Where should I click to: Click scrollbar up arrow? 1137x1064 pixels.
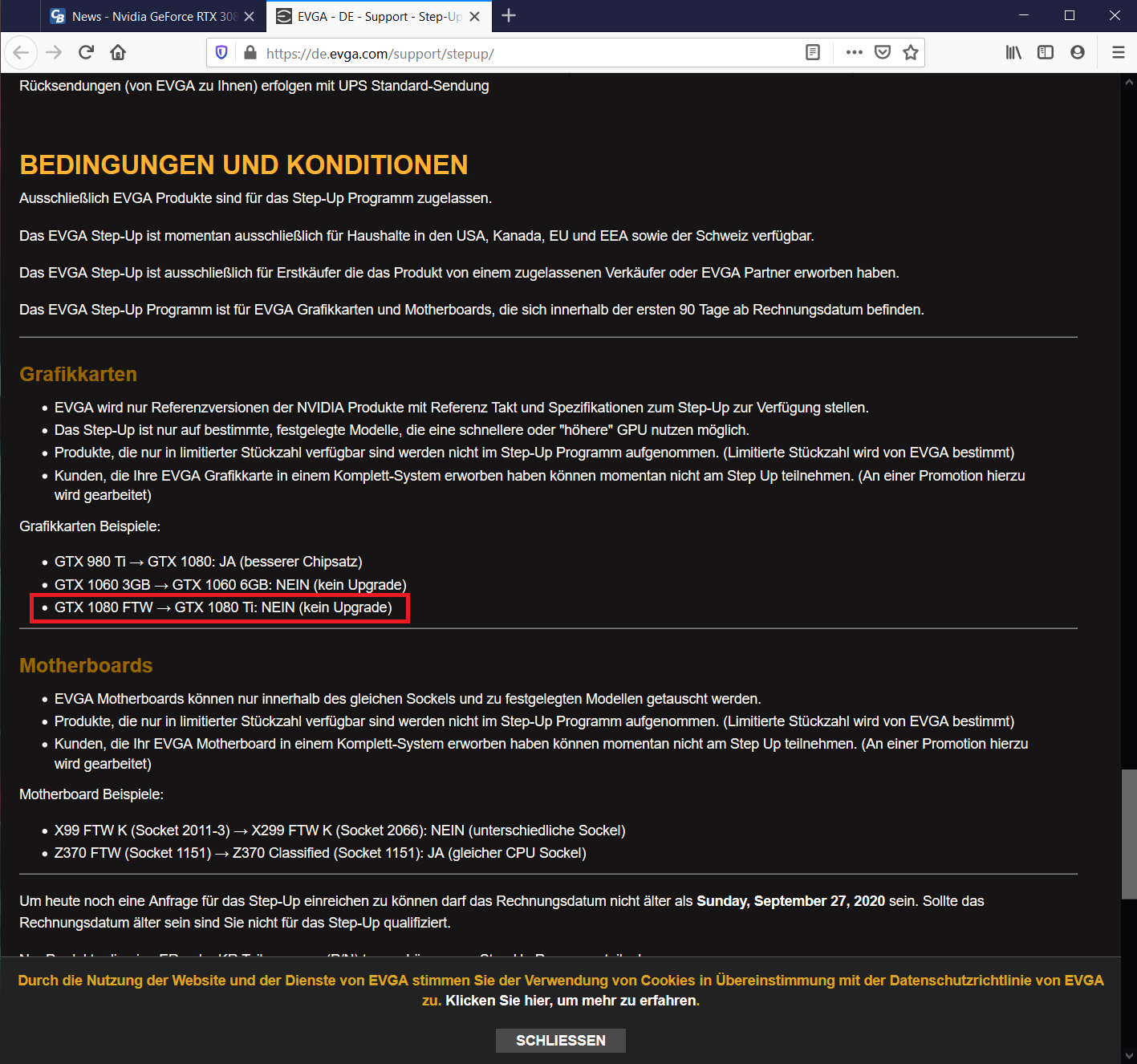(x=1129, y=81)
